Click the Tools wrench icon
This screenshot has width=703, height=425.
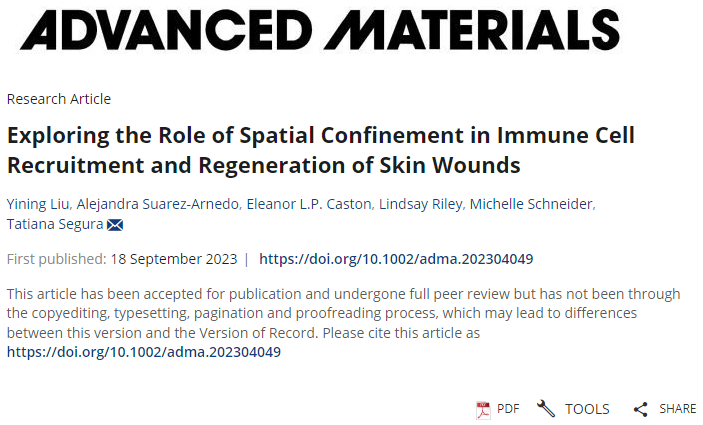coord(546,409)
